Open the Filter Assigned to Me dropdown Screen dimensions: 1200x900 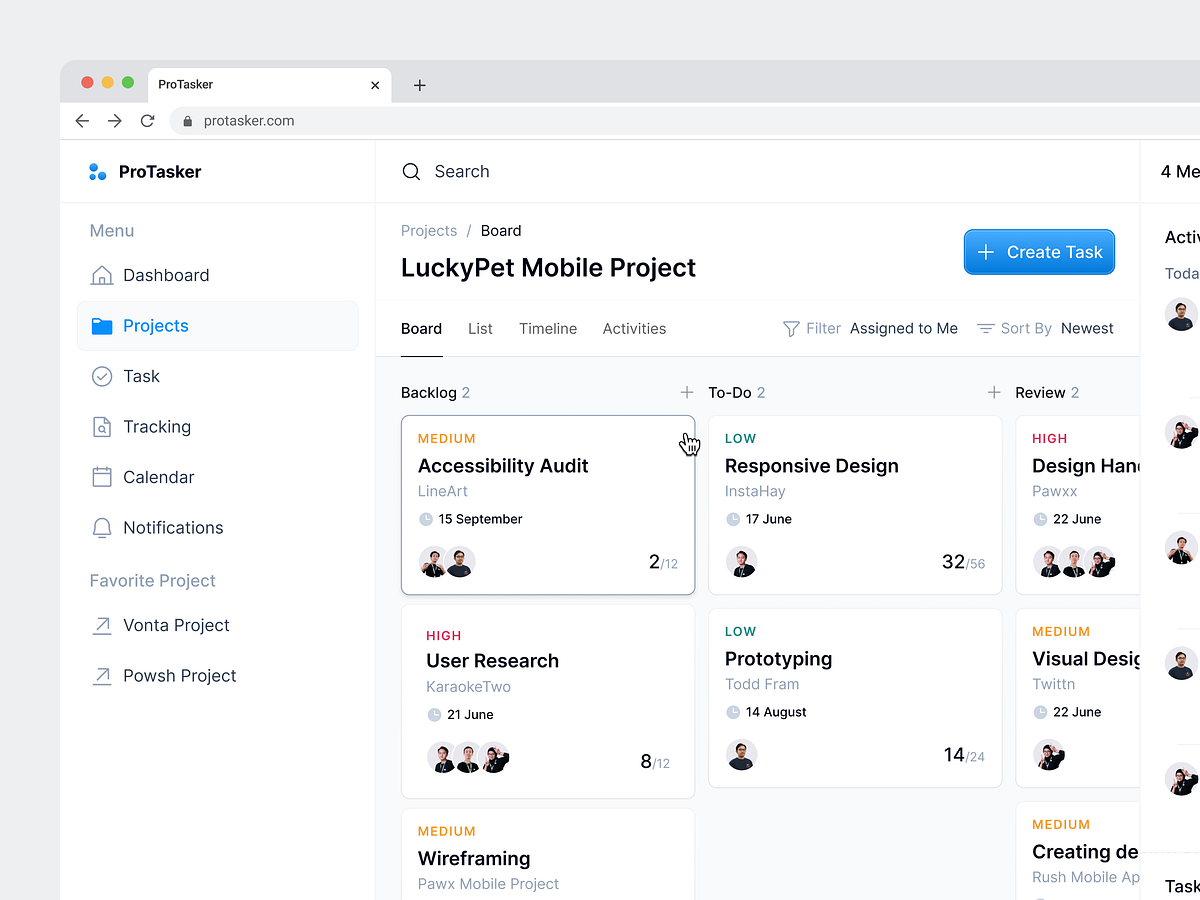tap(869, 329)
